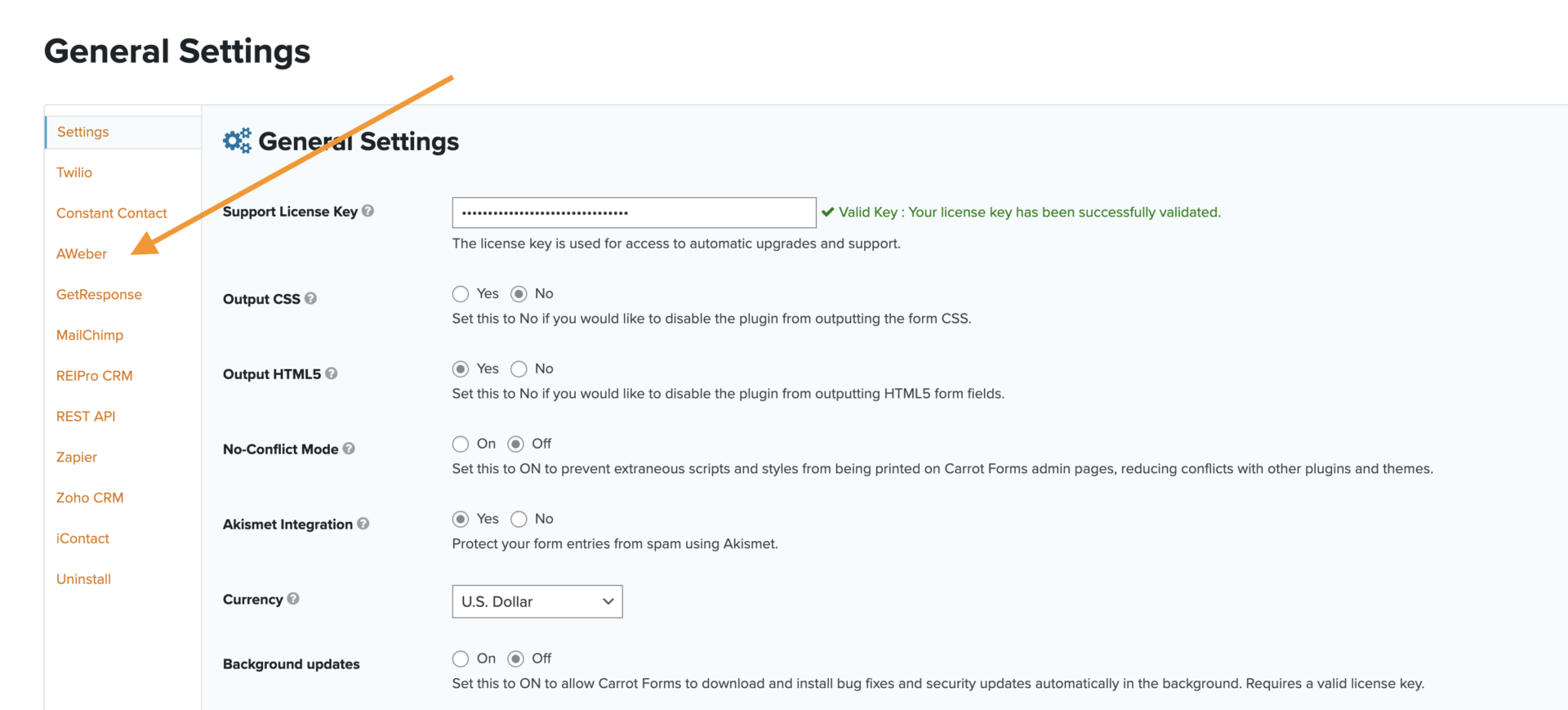Click the Output CSS help icon
Screen dimensions: 1568x710
[x=311, y=298]
